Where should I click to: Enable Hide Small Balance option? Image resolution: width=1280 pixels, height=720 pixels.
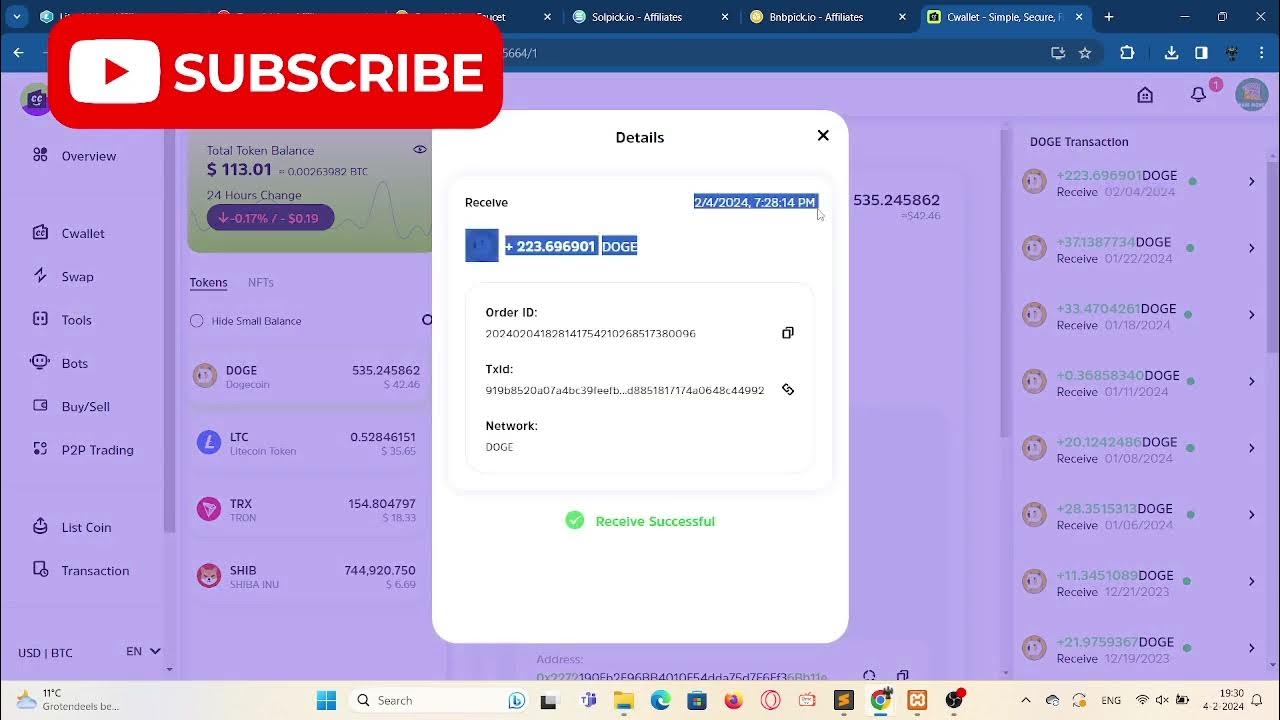[197, 321]
